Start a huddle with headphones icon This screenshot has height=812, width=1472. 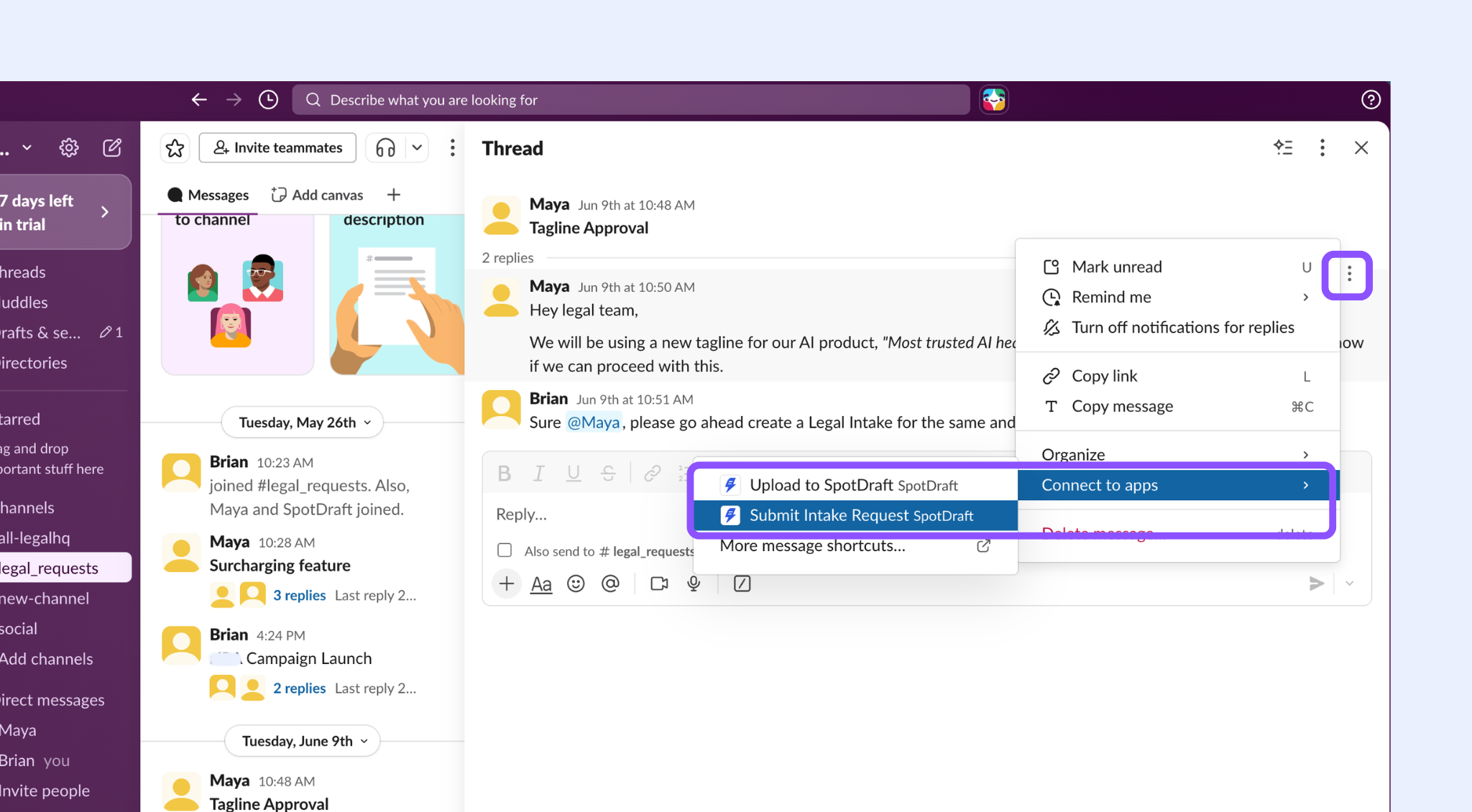click(x=385, y=148)
